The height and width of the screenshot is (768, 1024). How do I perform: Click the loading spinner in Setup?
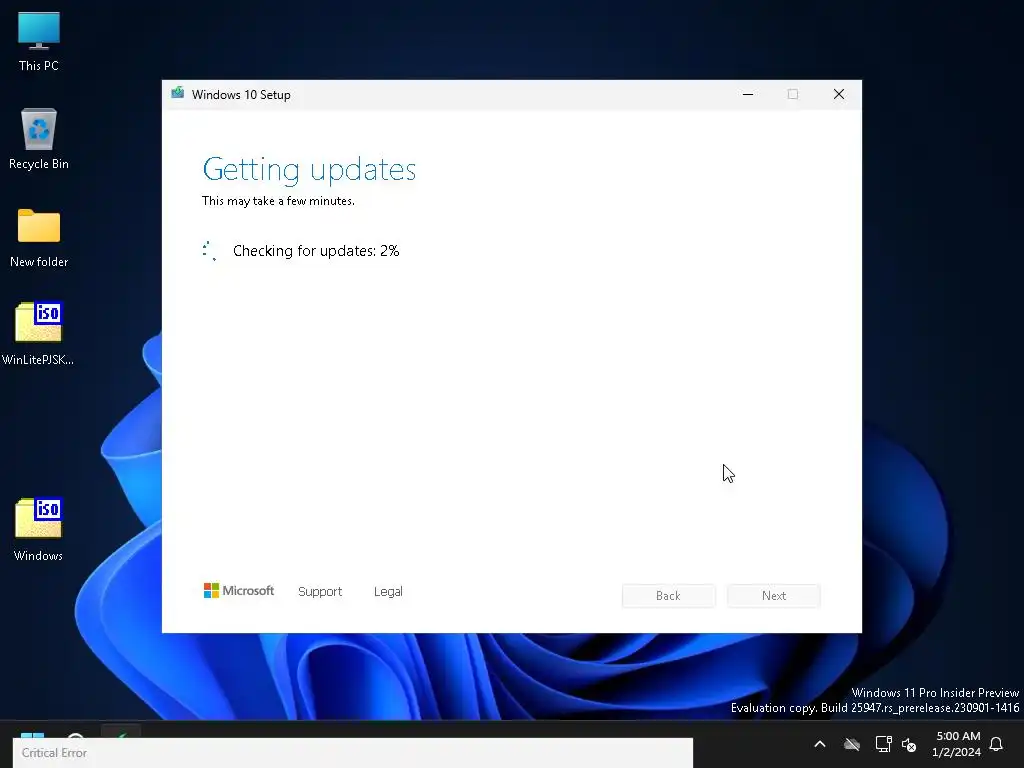point(210,251)
